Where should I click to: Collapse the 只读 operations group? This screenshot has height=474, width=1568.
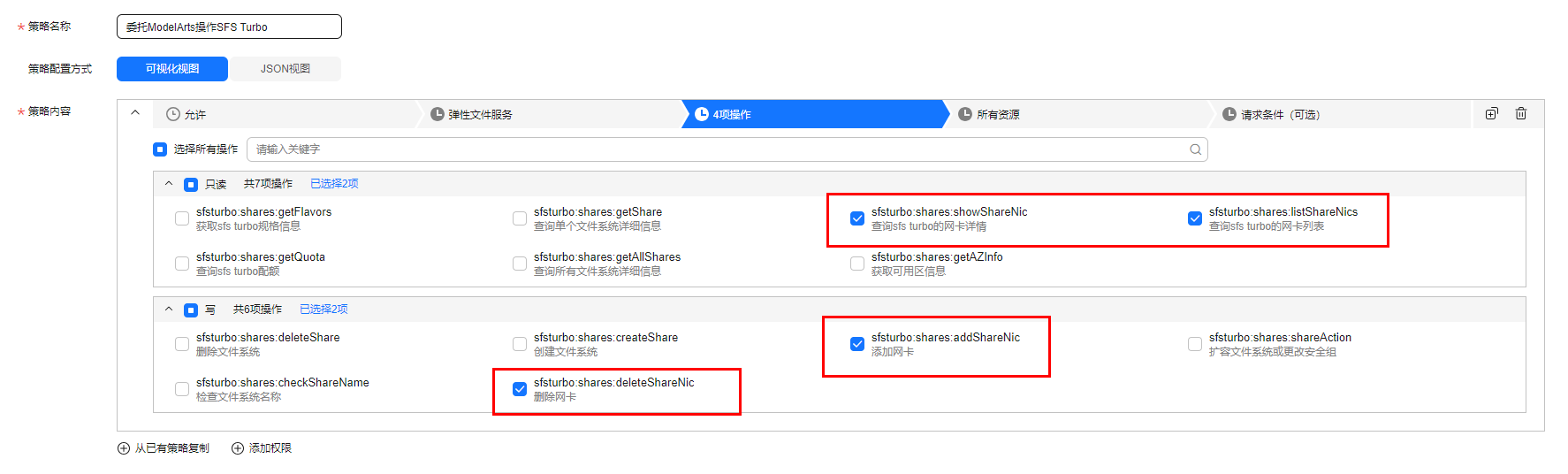click(169, 184)
